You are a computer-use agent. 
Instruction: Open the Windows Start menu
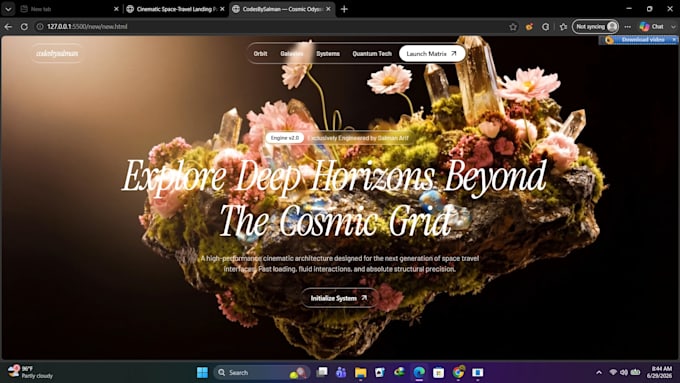pyautogui.click(x=202, y=372)
